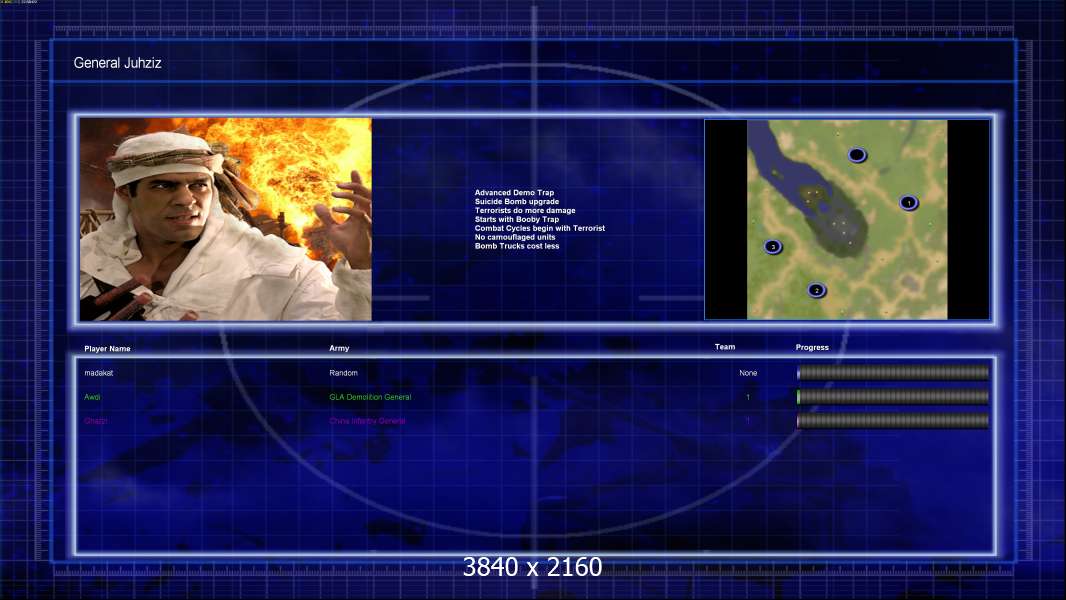The image size is (1066, 600).
Task: Click 'China Infantry General' army entry
Action: pyautogui.click(x=368, y=421)
